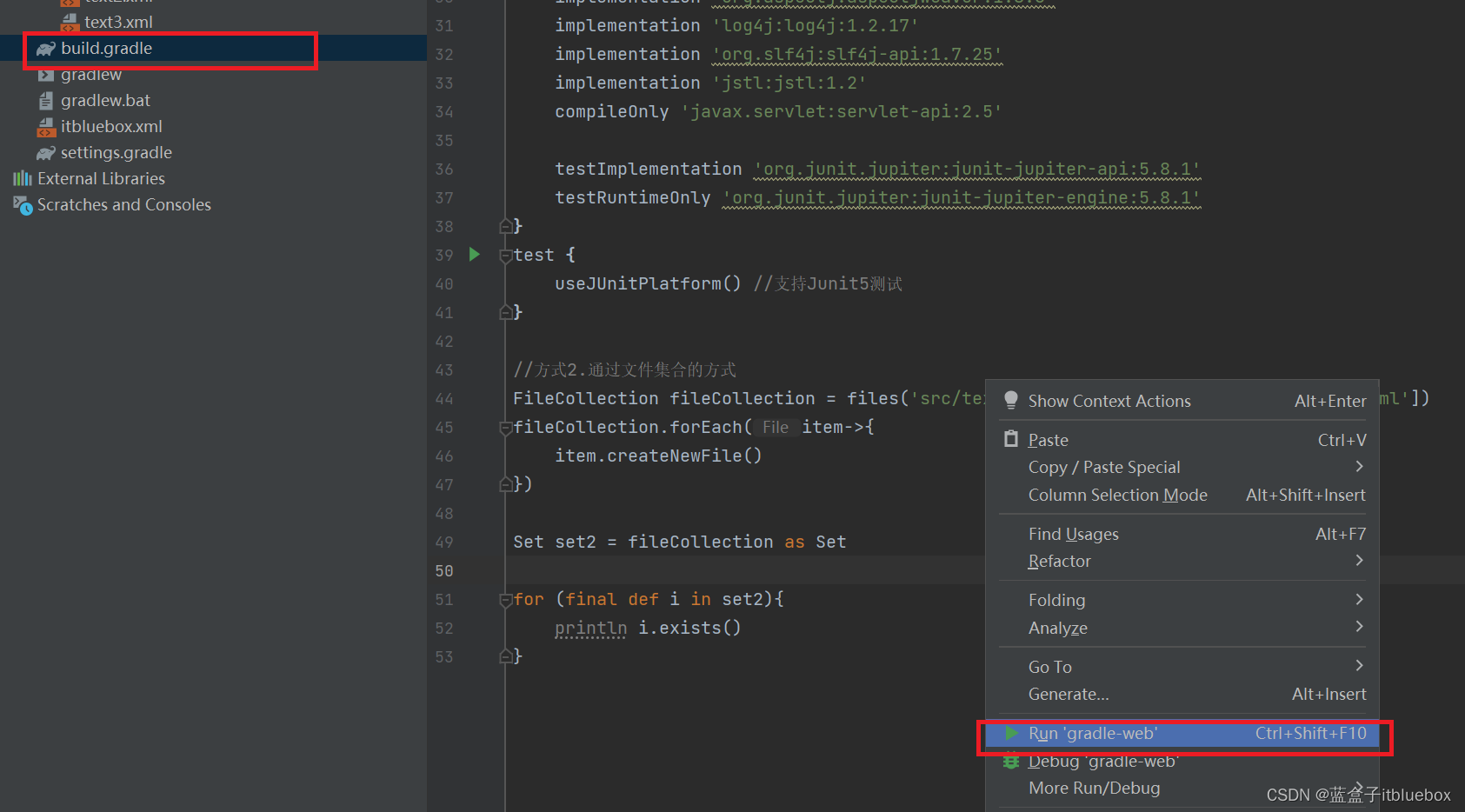Click the slf4j-api dependency string on line 32
The height and width of the screenshot is (812, 1465).
(857, 54)
